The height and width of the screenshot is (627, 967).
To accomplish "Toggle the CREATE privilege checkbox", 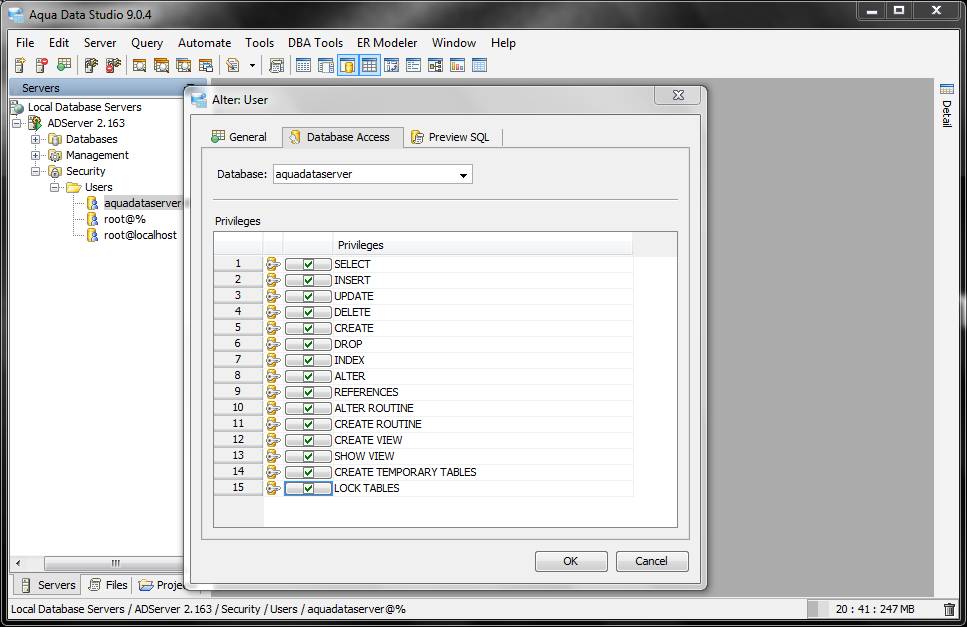I will (308, 329).
